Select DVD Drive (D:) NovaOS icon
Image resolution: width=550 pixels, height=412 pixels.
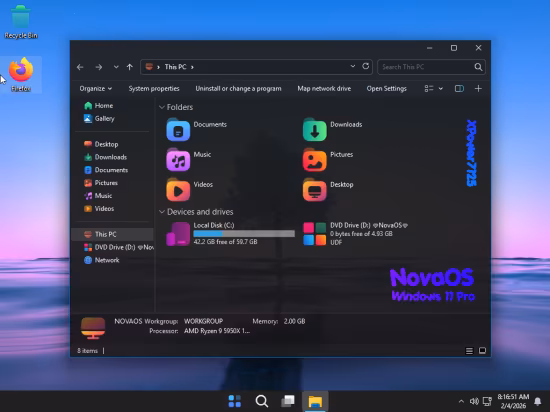(x=315, y=234)
